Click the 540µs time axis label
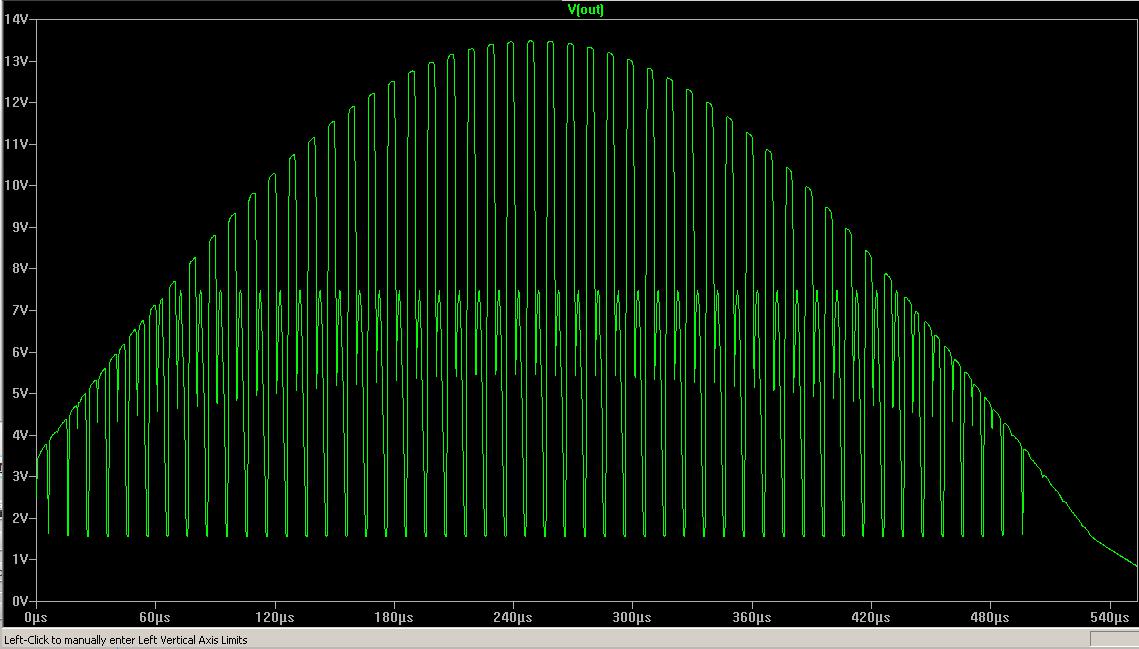The image size is (1139, 649). [1110, 617]
